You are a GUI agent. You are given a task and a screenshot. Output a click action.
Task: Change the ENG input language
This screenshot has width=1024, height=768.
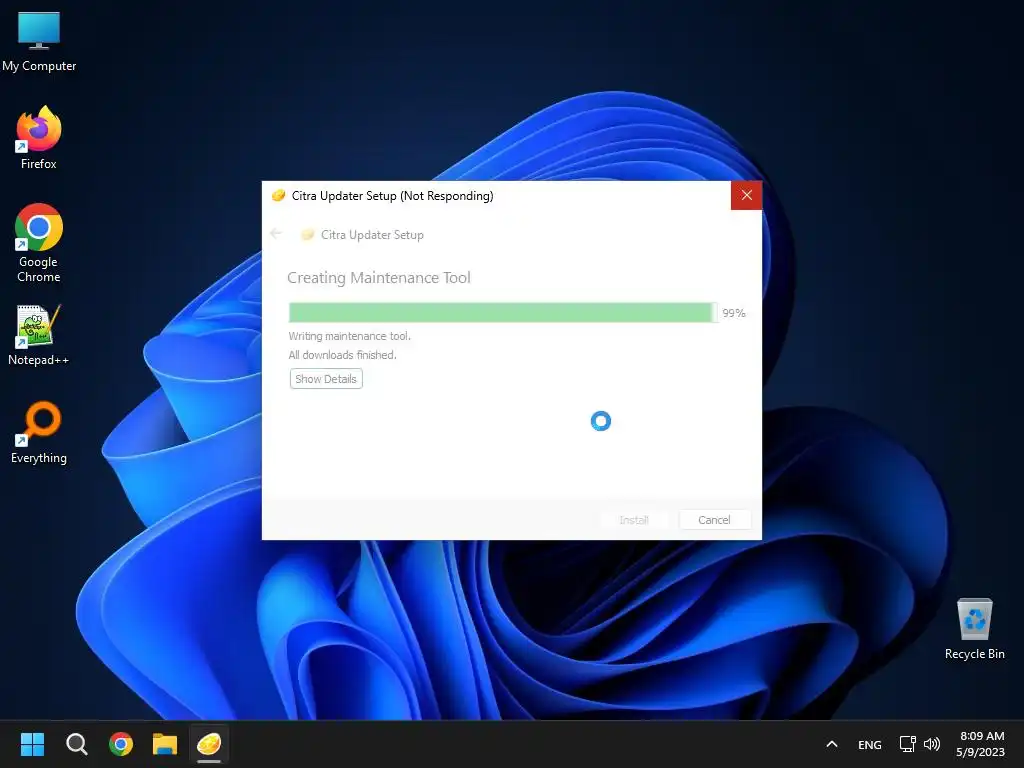(x=869, y=744)
